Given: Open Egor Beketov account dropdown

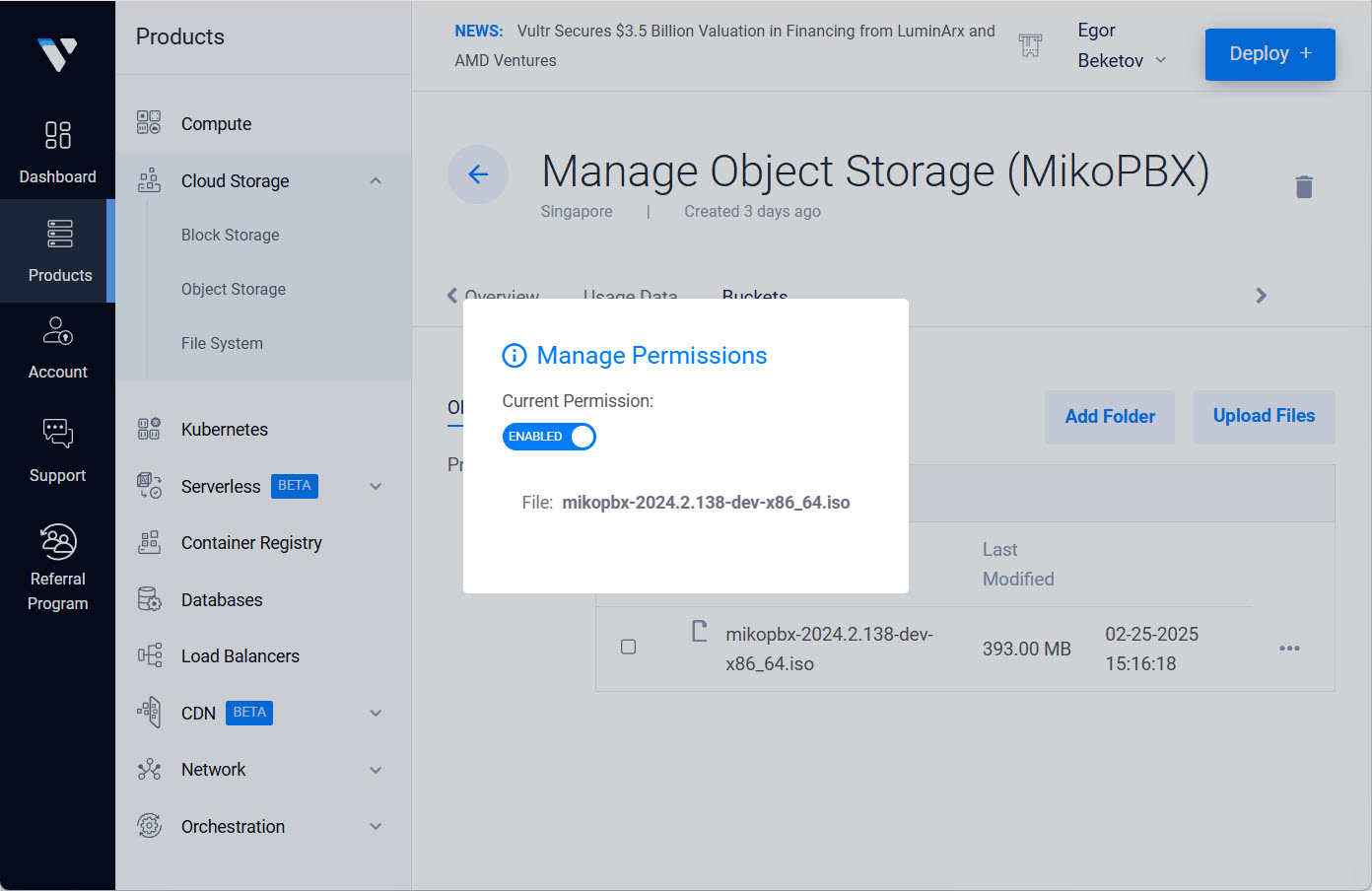Looking at the screenshot, I should click(x=1122, y=46).
